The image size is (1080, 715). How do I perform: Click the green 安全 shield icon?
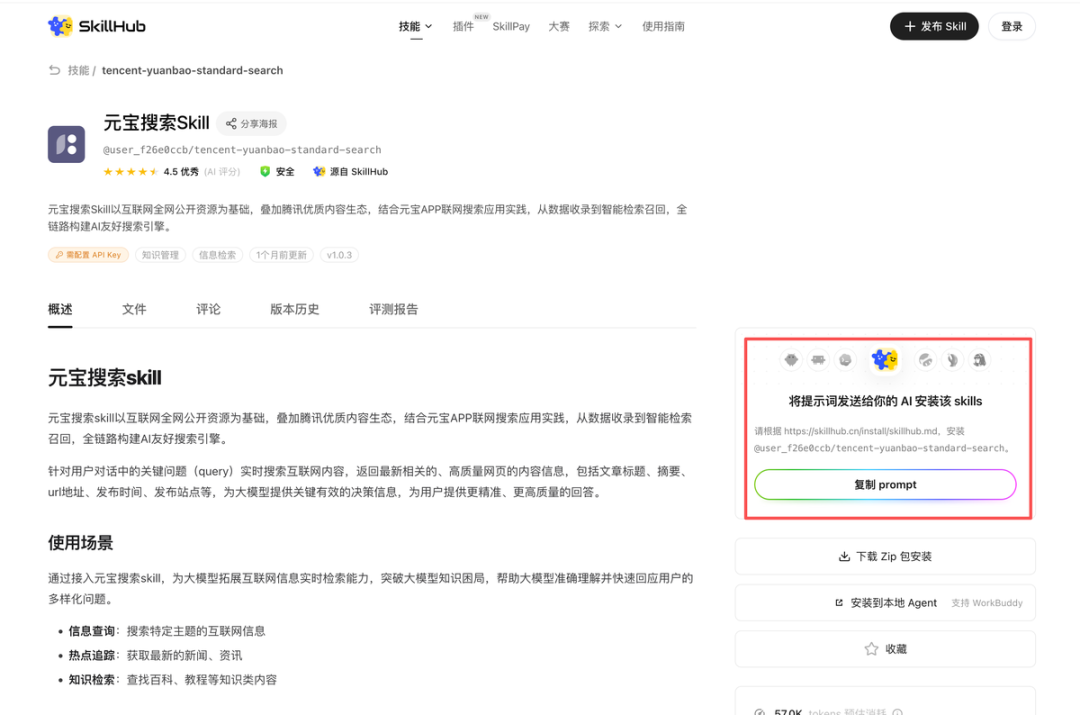click(265, 172)
